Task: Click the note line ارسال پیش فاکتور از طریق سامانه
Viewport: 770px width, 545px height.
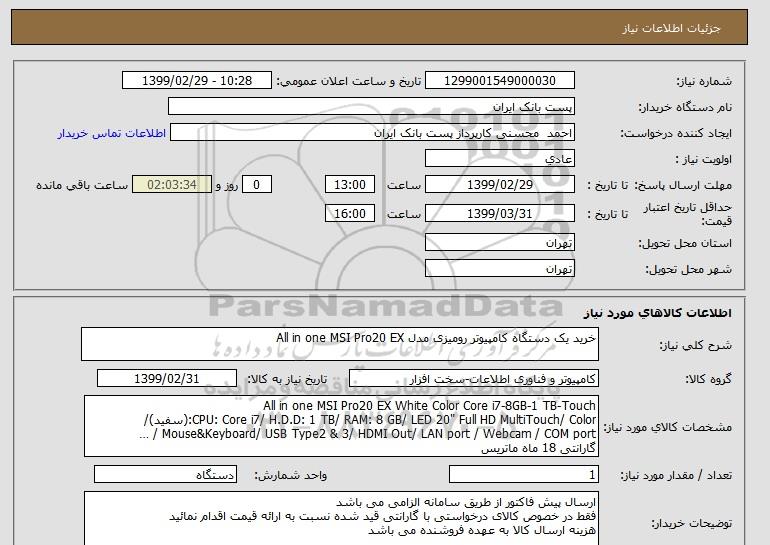Action: [x=466, y=503]
